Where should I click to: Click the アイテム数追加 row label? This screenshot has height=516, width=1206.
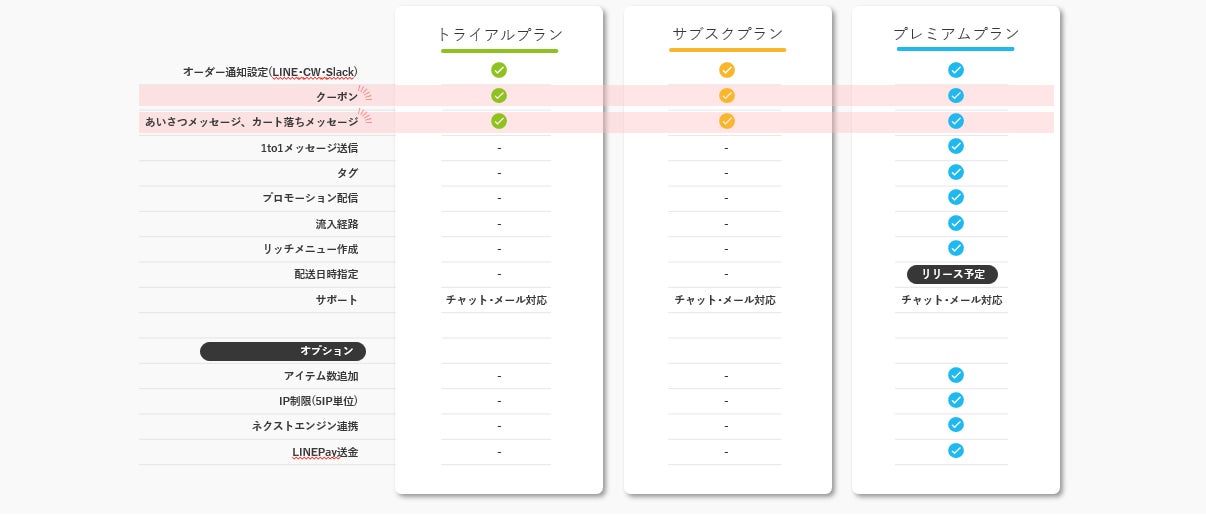pyautogui.click(x=321, y=376)
